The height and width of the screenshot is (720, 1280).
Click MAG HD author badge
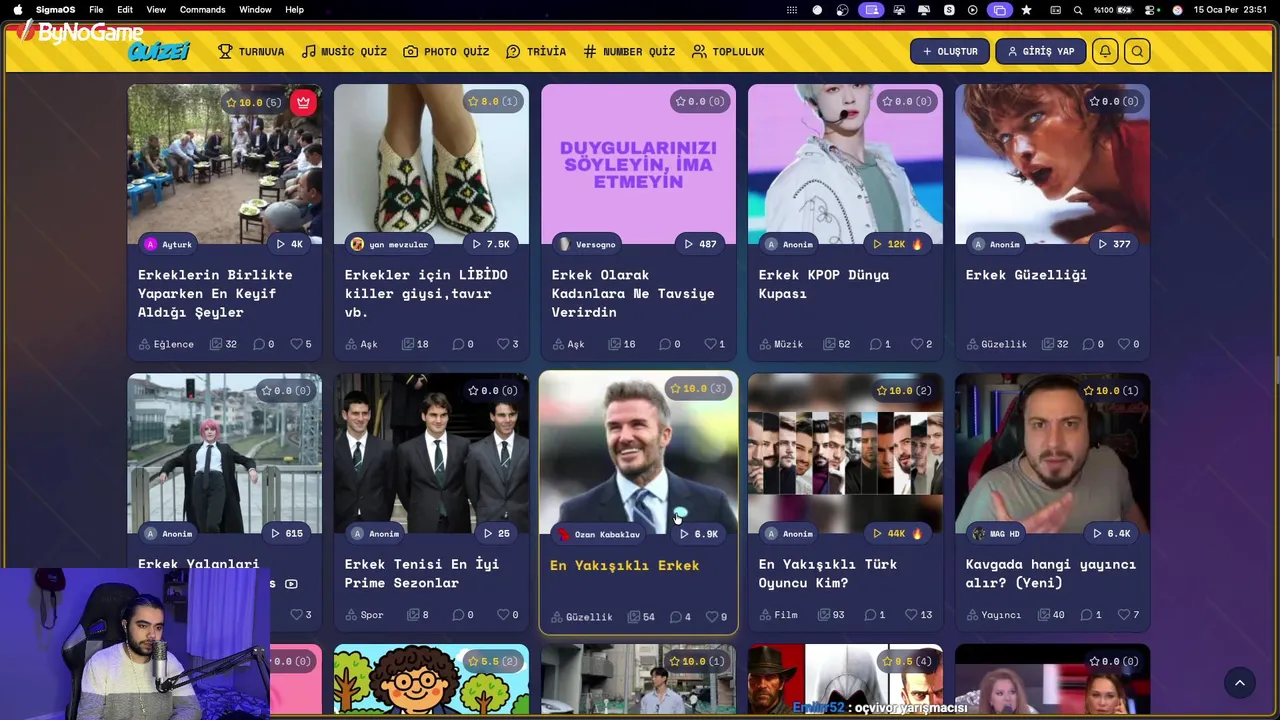pyautogui.click(x=996, y=534)
